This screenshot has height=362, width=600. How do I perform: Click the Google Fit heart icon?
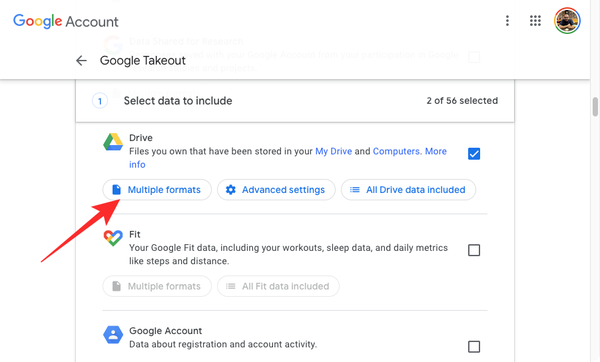pos(113,238)
